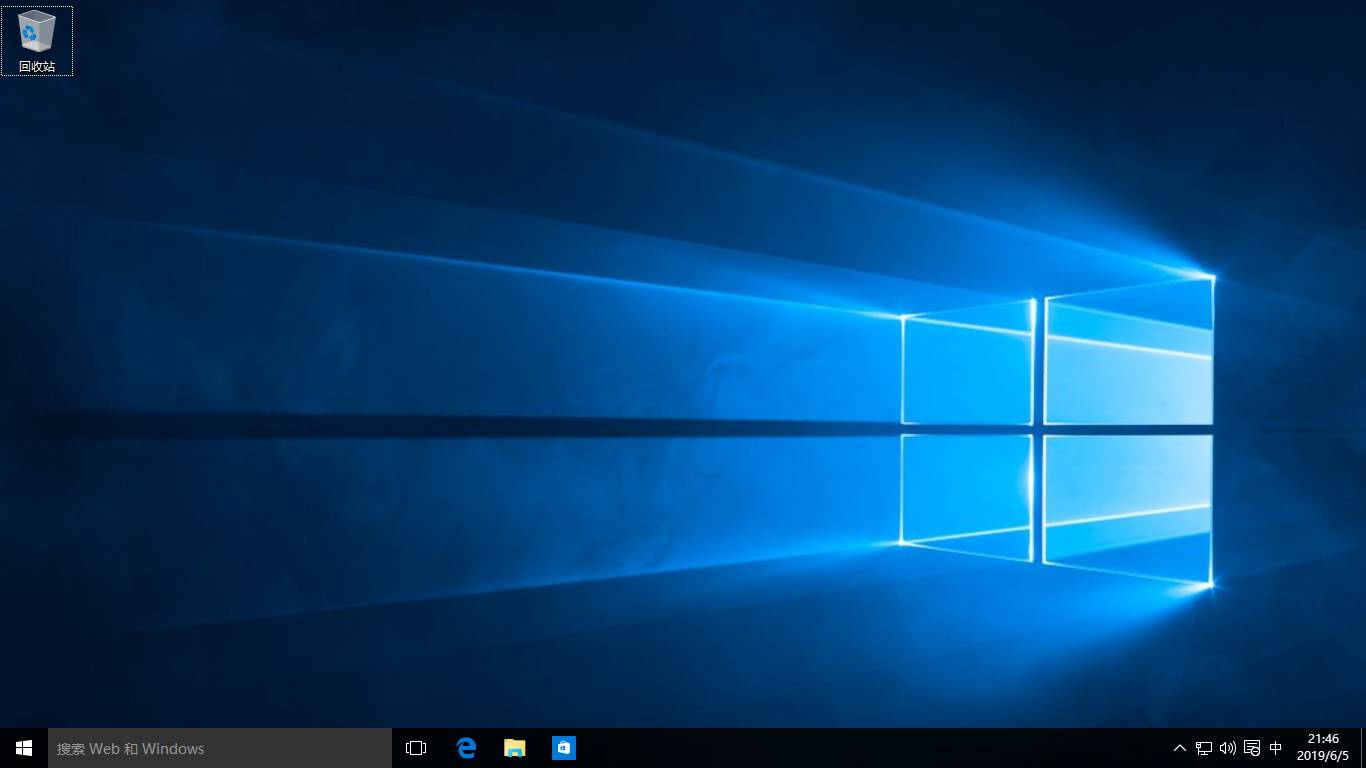Open File Explorer from the taskbar
Image resolution: width=1366 pixels, height=768 pixels.
pos(514,748)
